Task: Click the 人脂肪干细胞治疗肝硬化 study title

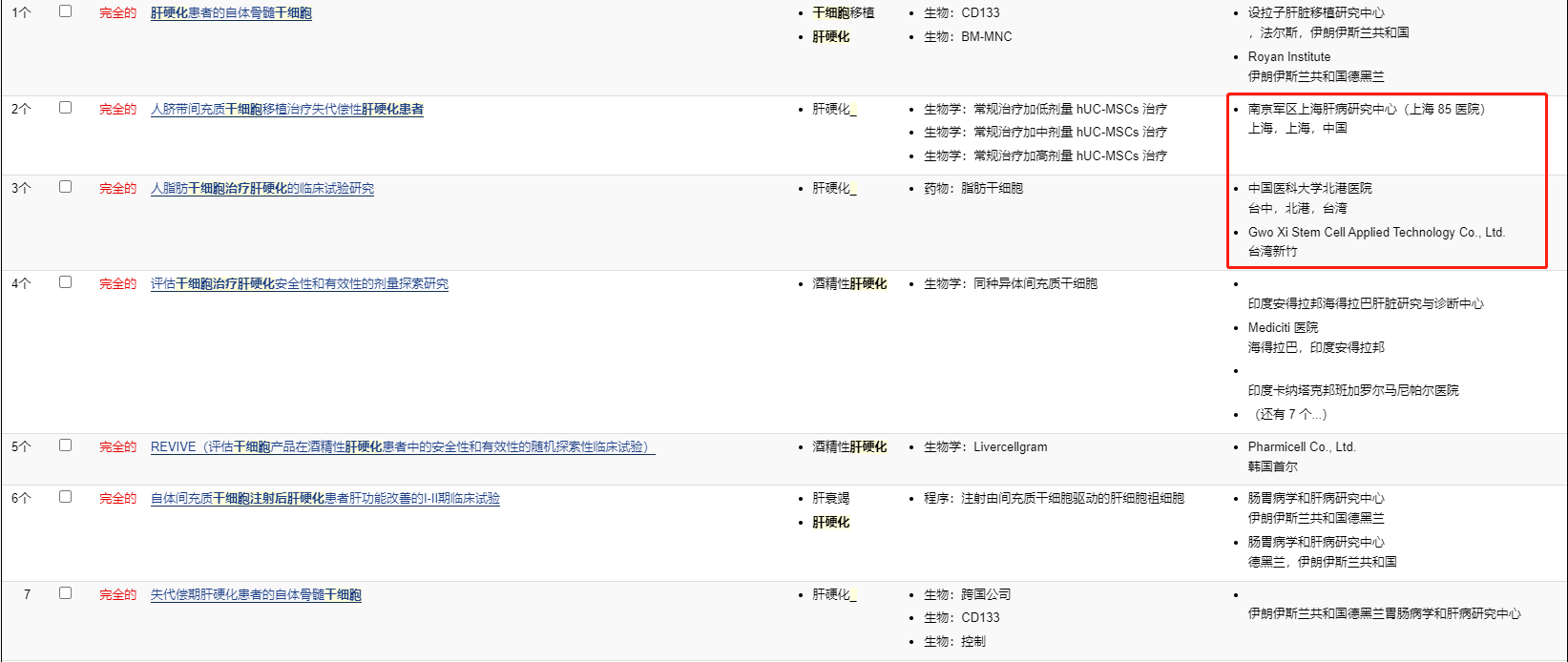Action: click(x=261, y=189)
